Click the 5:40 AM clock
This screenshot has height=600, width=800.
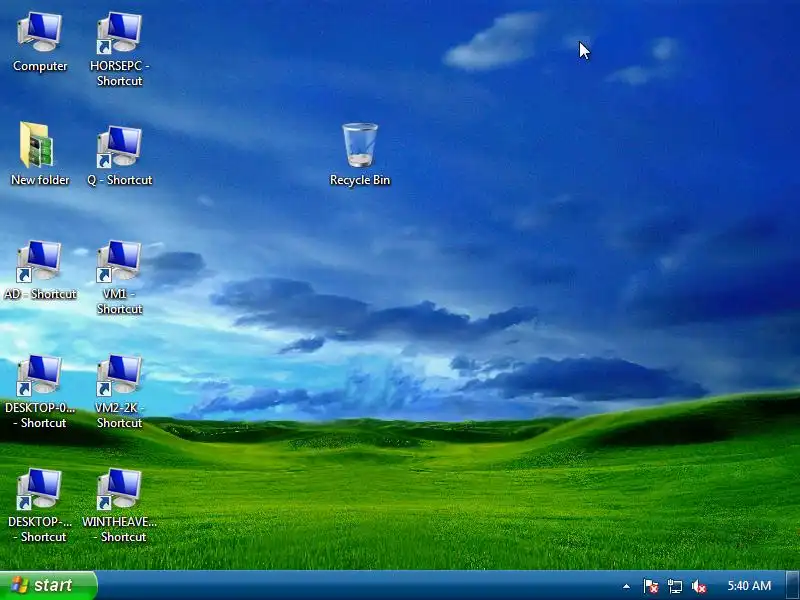749,586
